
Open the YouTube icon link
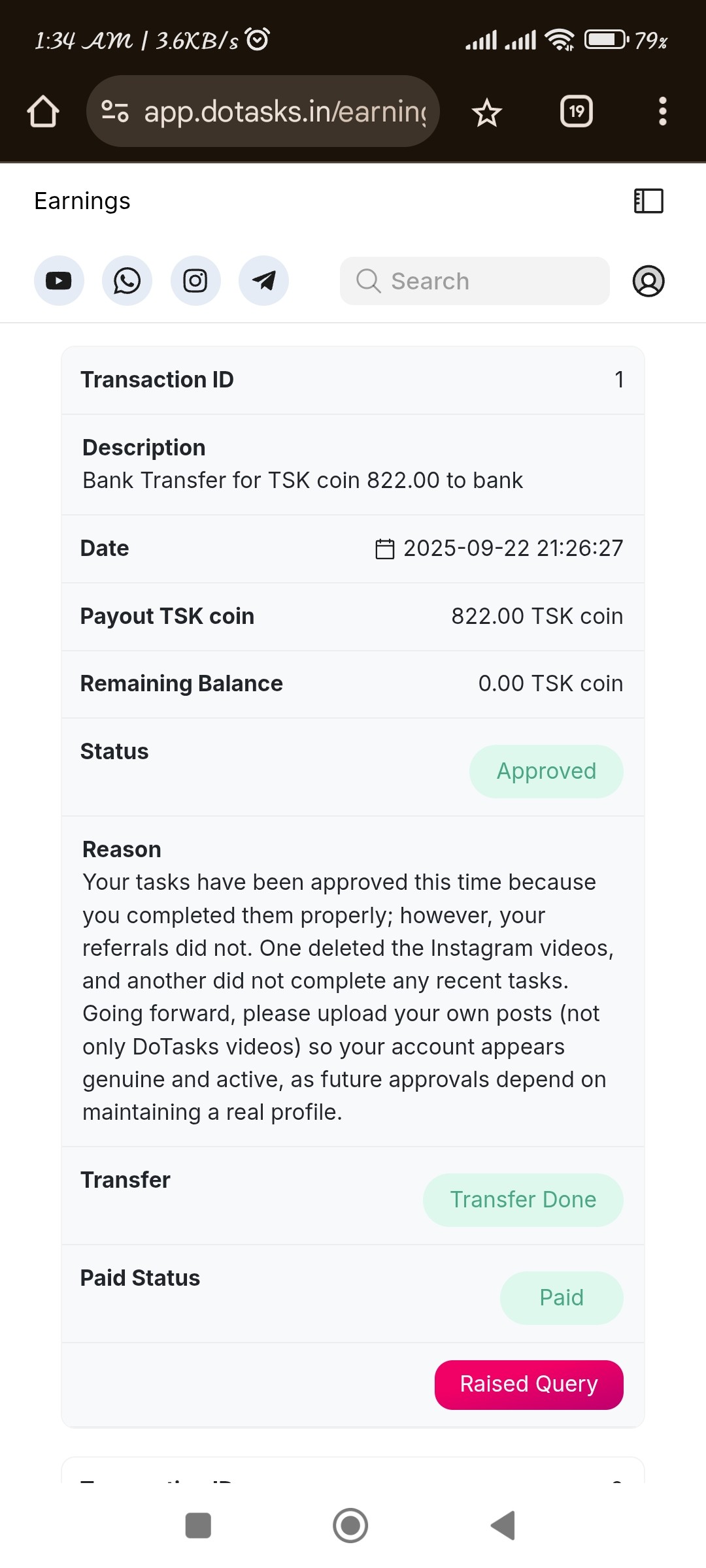coord(59,281)
